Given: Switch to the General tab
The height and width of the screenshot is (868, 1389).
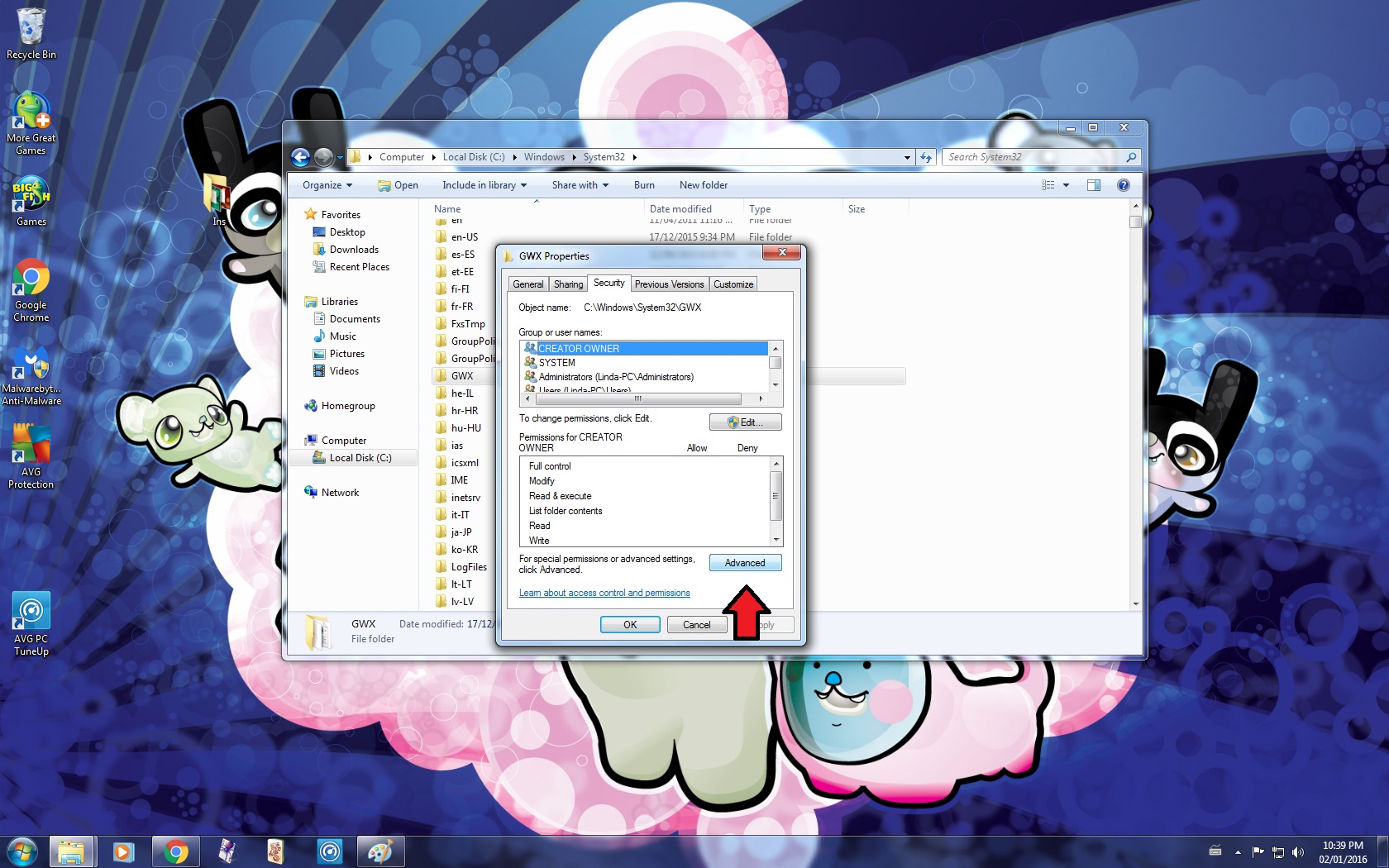Looking at the screenshot, I should click(x=527, y=284).
